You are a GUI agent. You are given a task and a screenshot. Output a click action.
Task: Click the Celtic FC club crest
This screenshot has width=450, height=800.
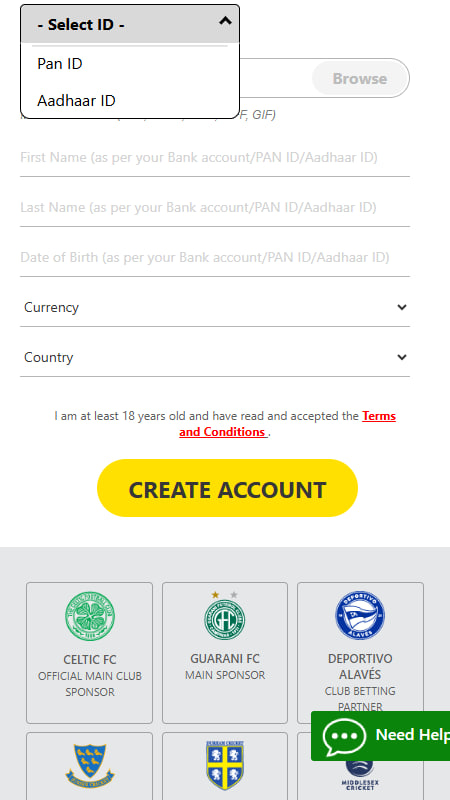tap(90, 617)
